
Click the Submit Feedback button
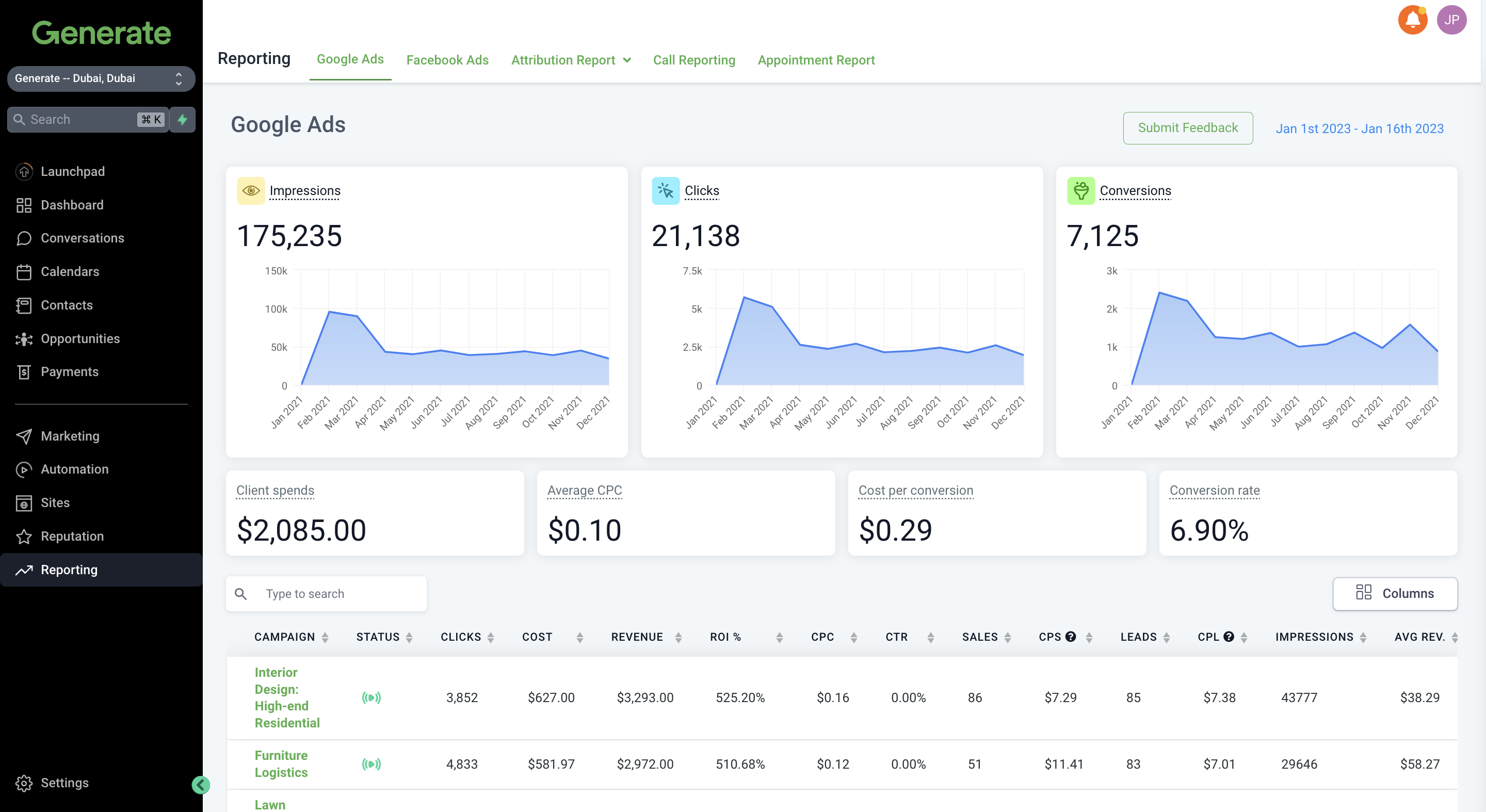1187,128
